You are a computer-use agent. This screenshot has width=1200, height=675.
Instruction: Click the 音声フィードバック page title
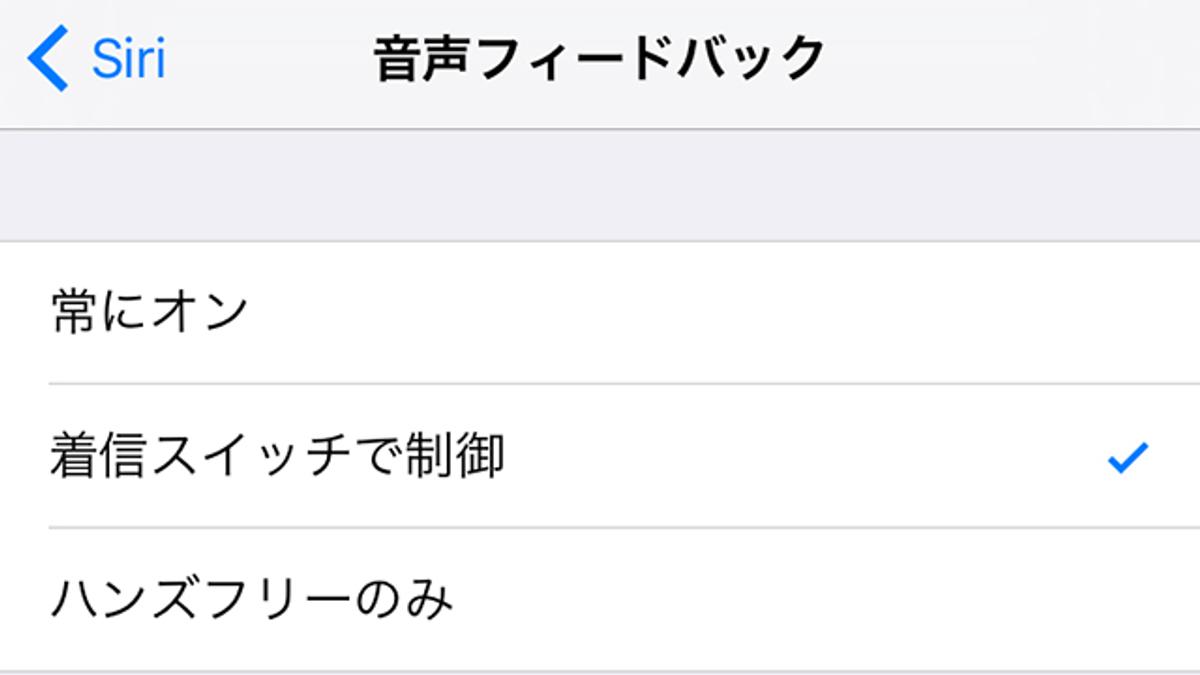tap(600, 59)
